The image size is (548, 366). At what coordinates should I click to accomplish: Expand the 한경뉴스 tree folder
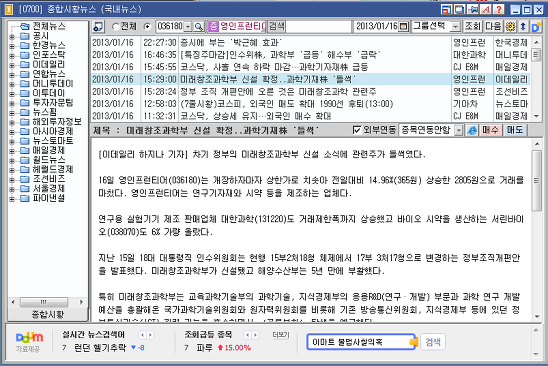12,46
